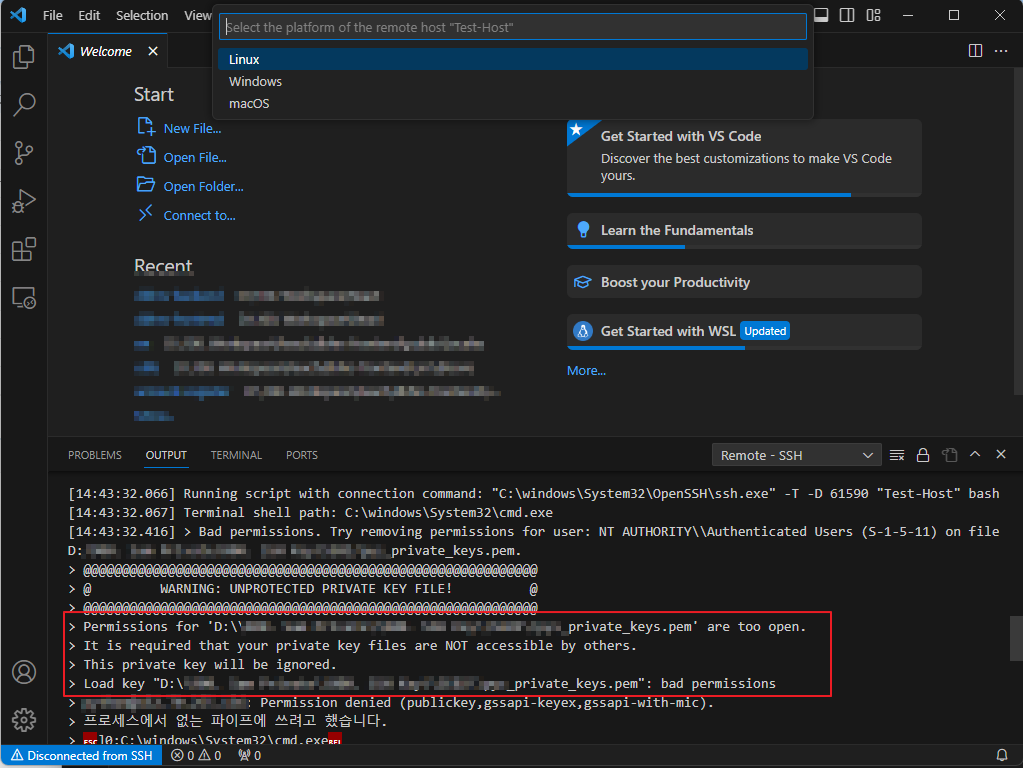Click the Disconnected from SSH status item
Screen dimensions: 1023x768
click(82, 755)
